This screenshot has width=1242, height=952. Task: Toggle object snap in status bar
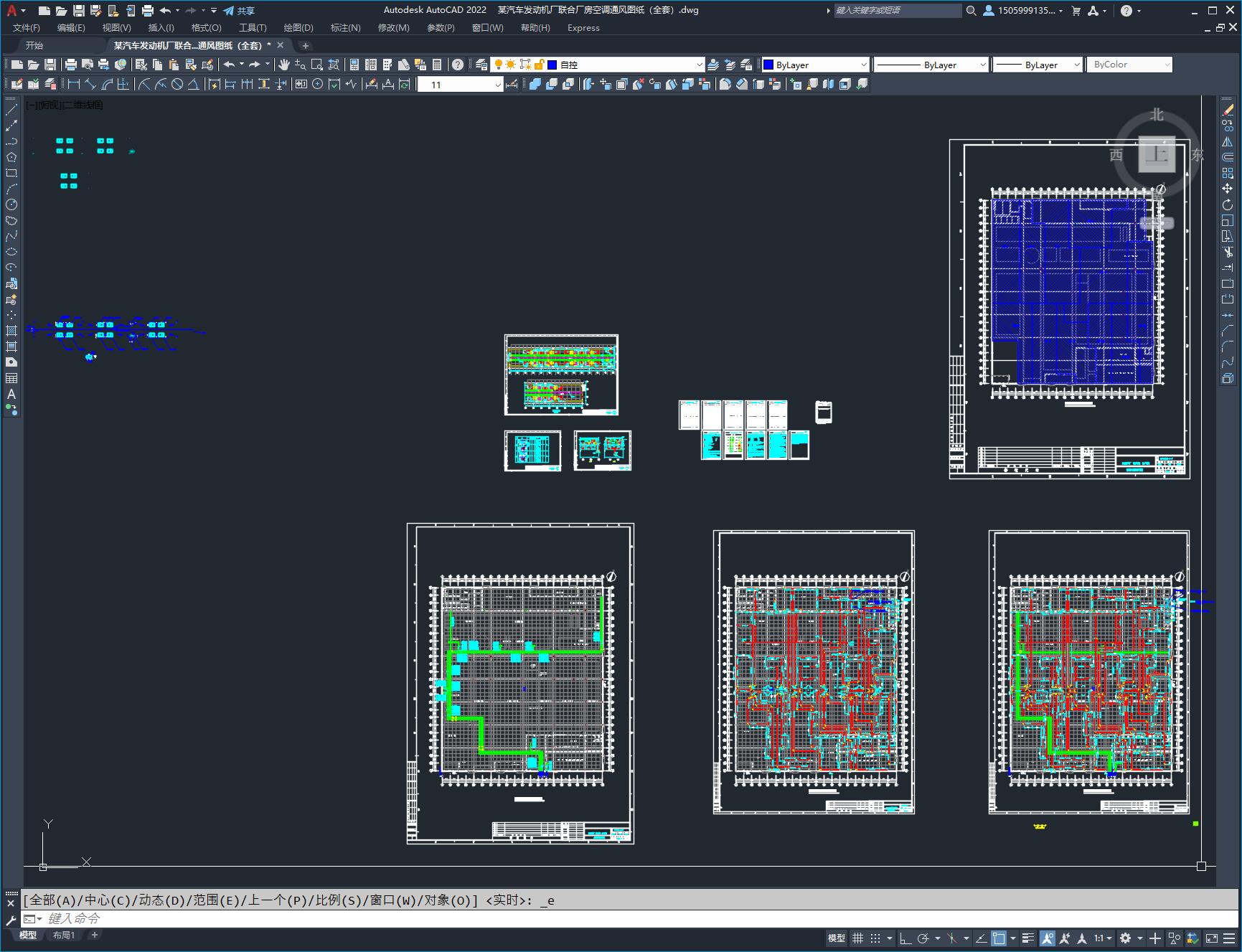[x=999, y=938]
